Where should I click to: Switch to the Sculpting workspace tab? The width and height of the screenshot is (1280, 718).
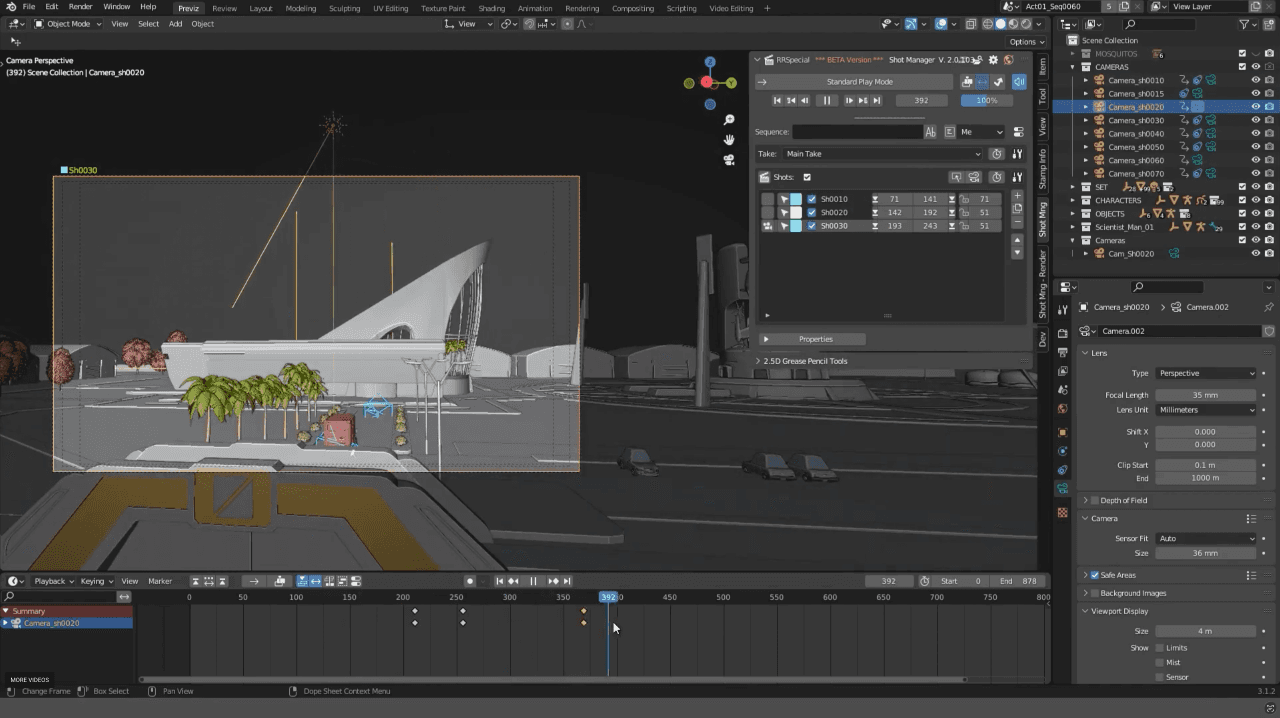(344, 8)
